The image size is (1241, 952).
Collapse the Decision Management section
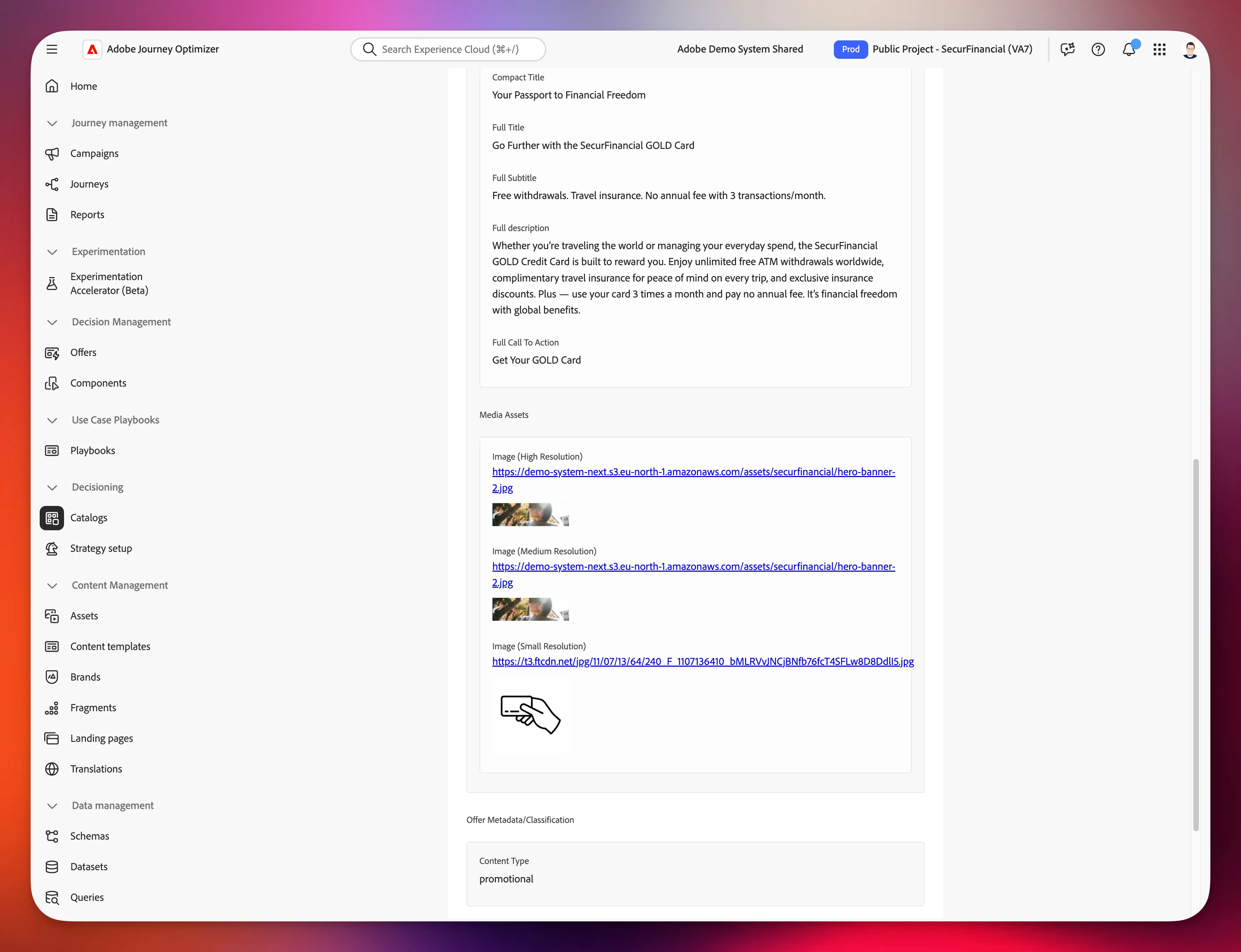pos(52,322)
